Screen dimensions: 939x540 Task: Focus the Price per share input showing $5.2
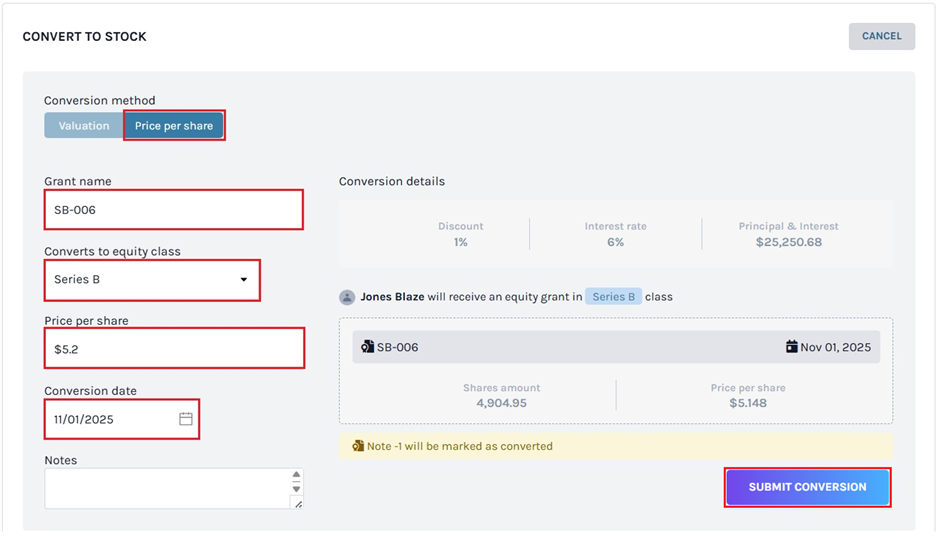pyautogui.click(x=173, y=349)
